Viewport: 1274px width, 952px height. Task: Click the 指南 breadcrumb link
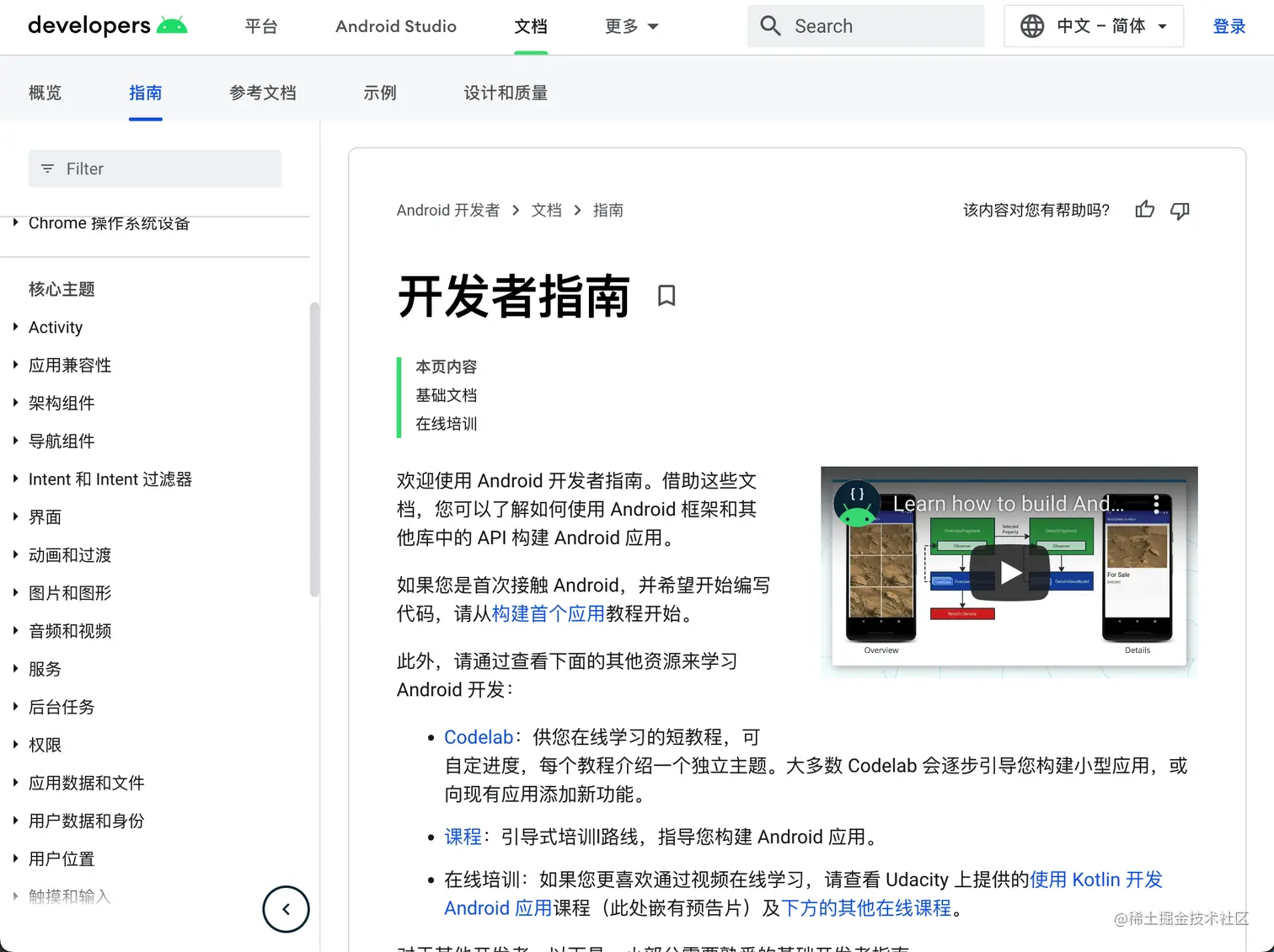pos(608,210)
